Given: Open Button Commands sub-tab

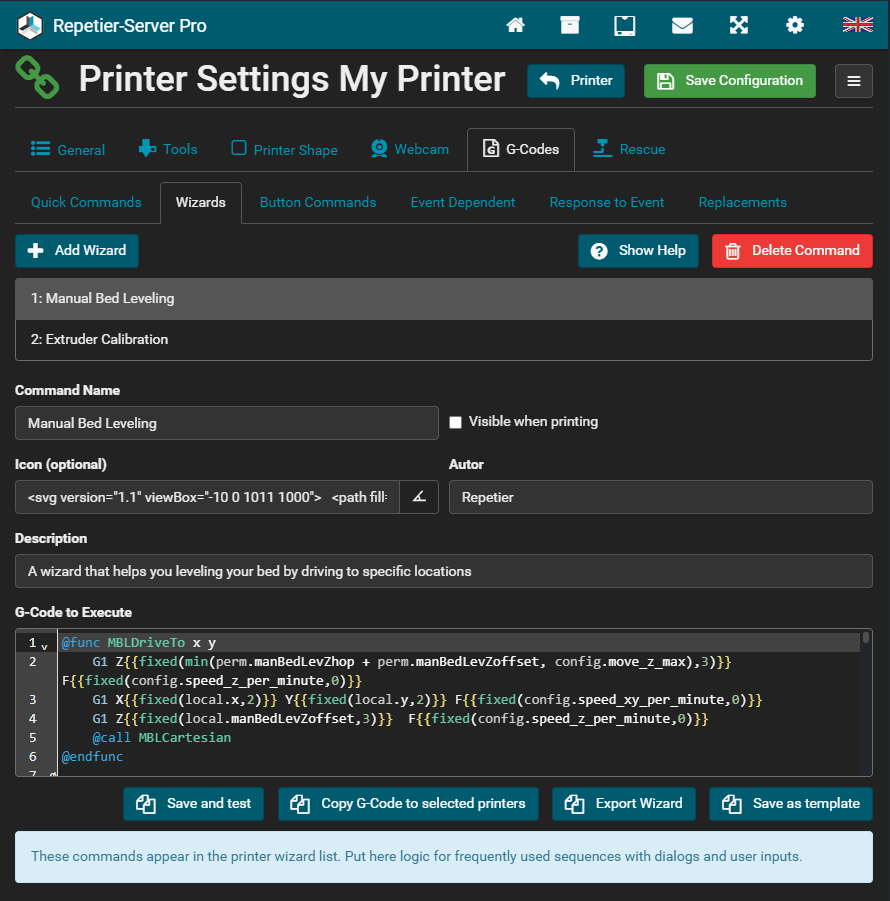Looking at the screenshot, I should [318, 202].
